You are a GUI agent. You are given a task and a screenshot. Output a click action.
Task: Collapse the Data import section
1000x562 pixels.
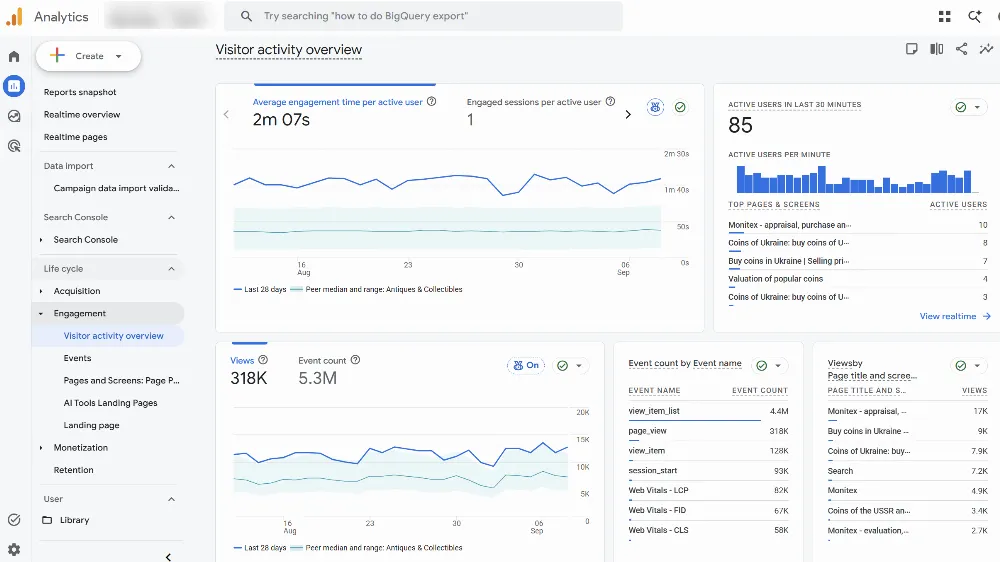[171, 166]
